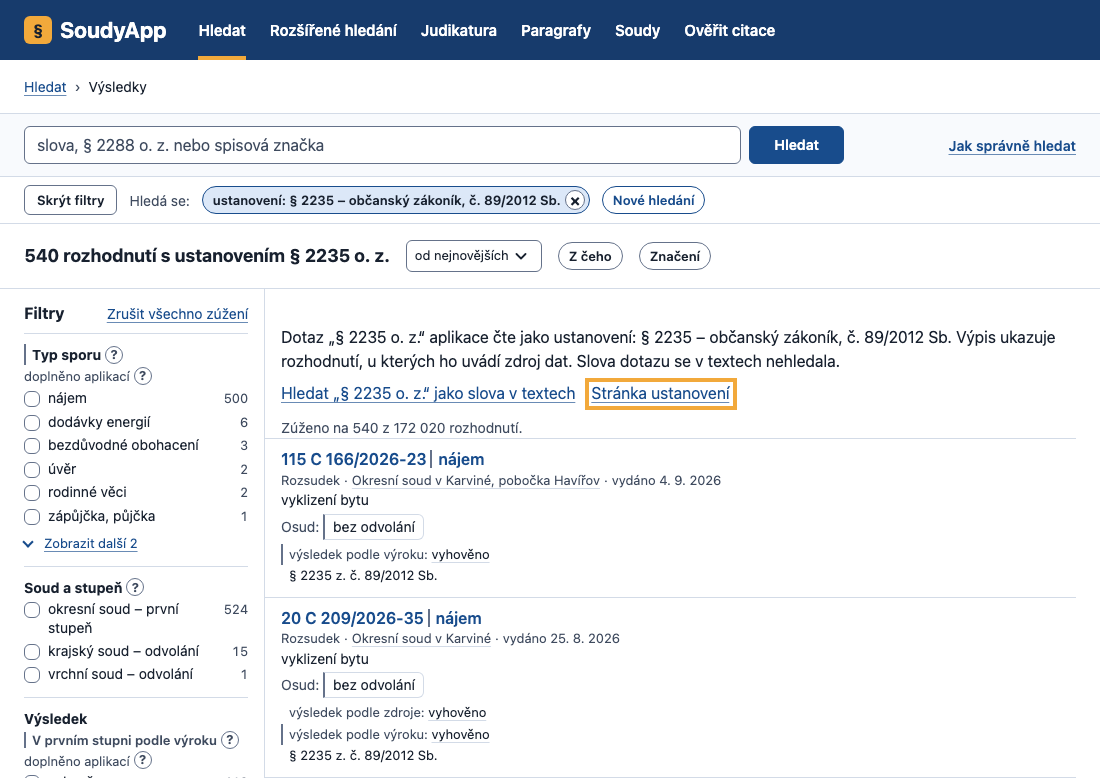
Task: Open Okresní soud v Karviné, pobočka Havířov link
Action: [x=476, y=481]
